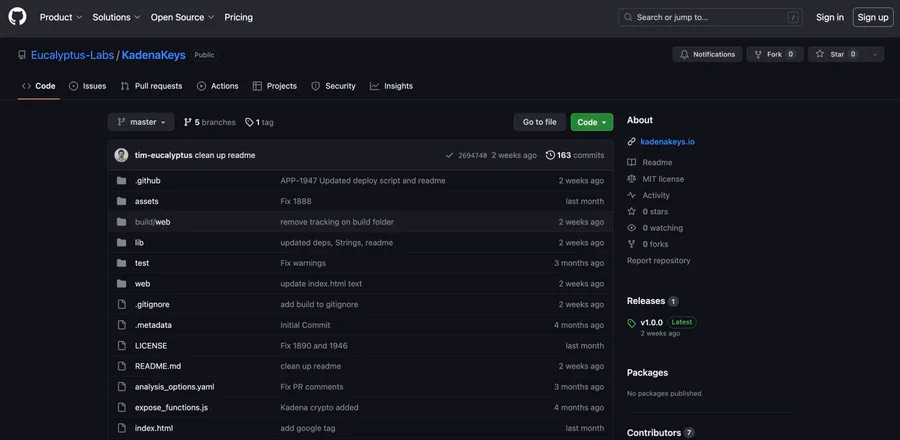900x440 pixels.
Task: Click the history clock icon by commits
Action: pyautogui.click(x=550, y=155)
